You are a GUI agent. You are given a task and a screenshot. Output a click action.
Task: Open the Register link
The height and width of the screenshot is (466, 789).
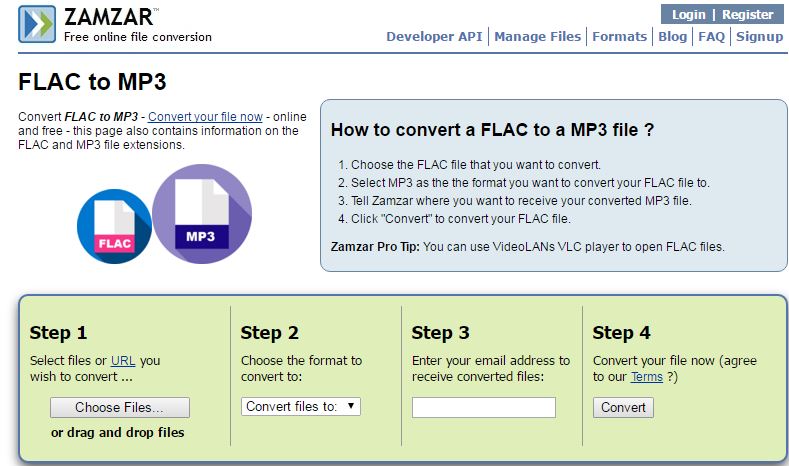[x=748, y=15]
